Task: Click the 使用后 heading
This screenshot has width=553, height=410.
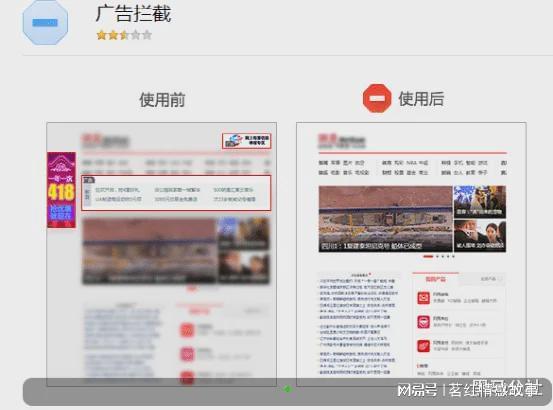Action: 421,98
